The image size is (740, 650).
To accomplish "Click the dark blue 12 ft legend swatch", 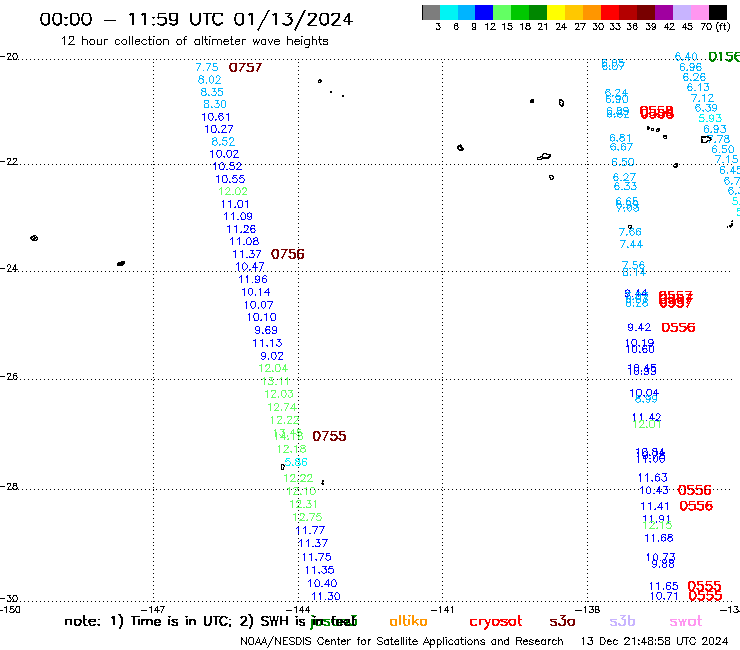I will coord(484,12).
